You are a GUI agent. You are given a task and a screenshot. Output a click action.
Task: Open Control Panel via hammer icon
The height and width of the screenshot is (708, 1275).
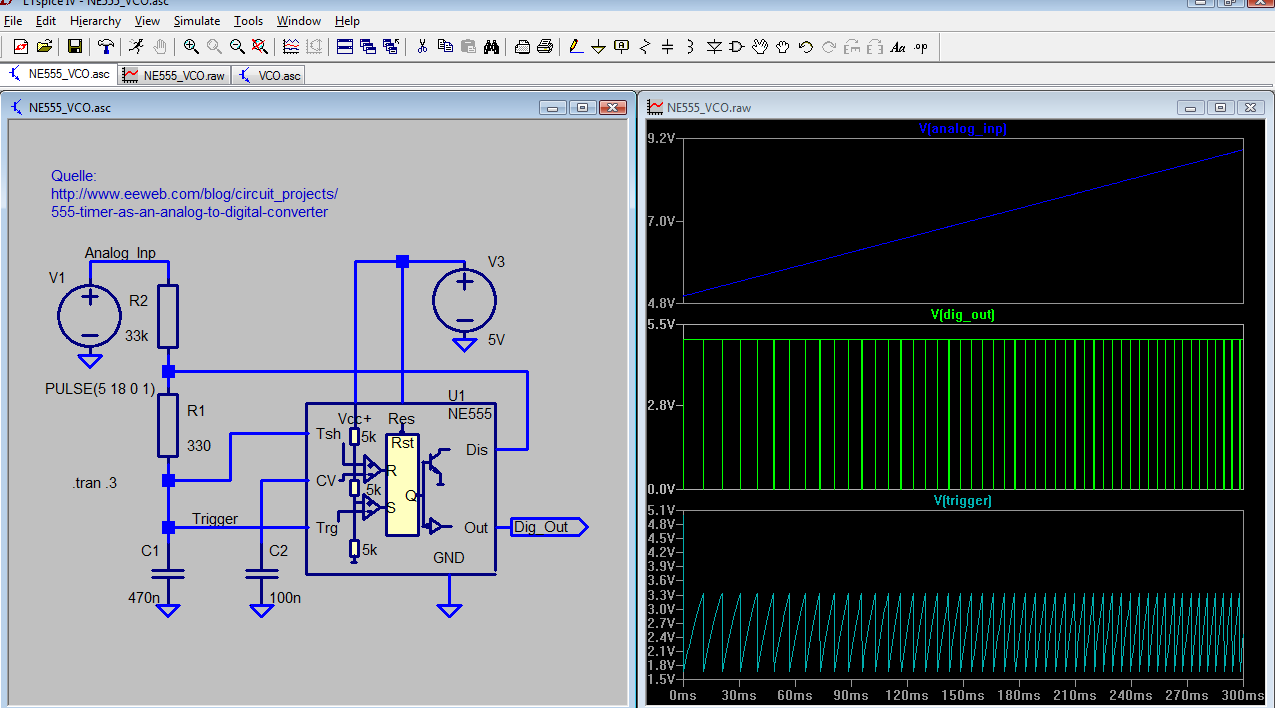click(106, 46)
